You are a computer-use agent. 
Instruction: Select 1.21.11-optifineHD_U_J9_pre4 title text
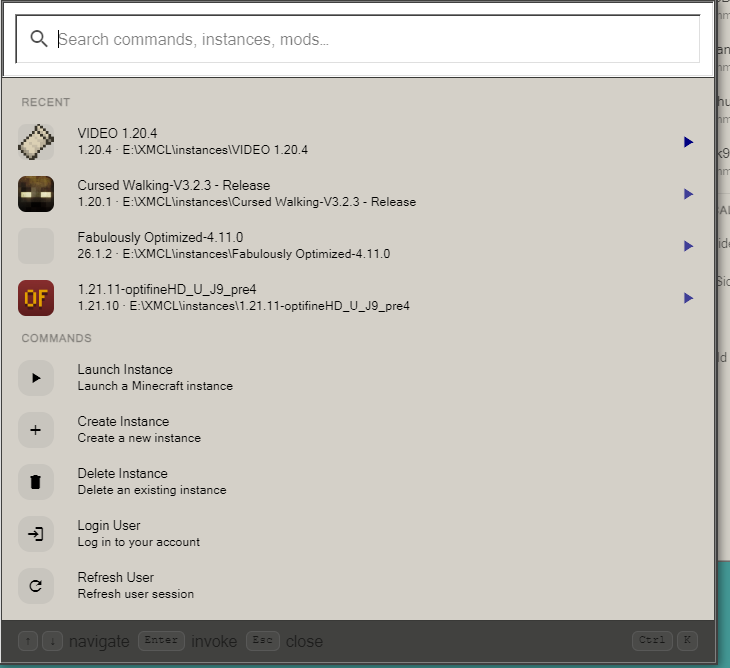tap(167, 290)
